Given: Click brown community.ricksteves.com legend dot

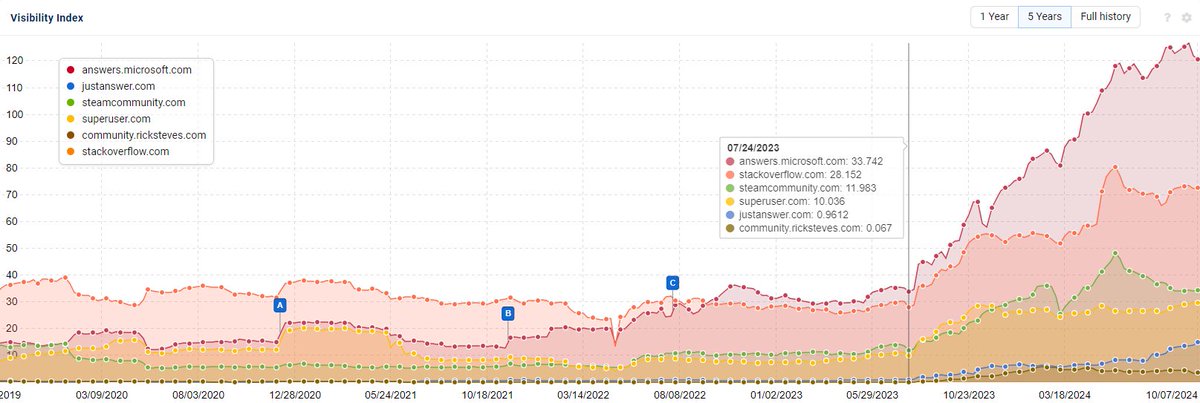Looking at the screenshot, I should tap(69, 135).
